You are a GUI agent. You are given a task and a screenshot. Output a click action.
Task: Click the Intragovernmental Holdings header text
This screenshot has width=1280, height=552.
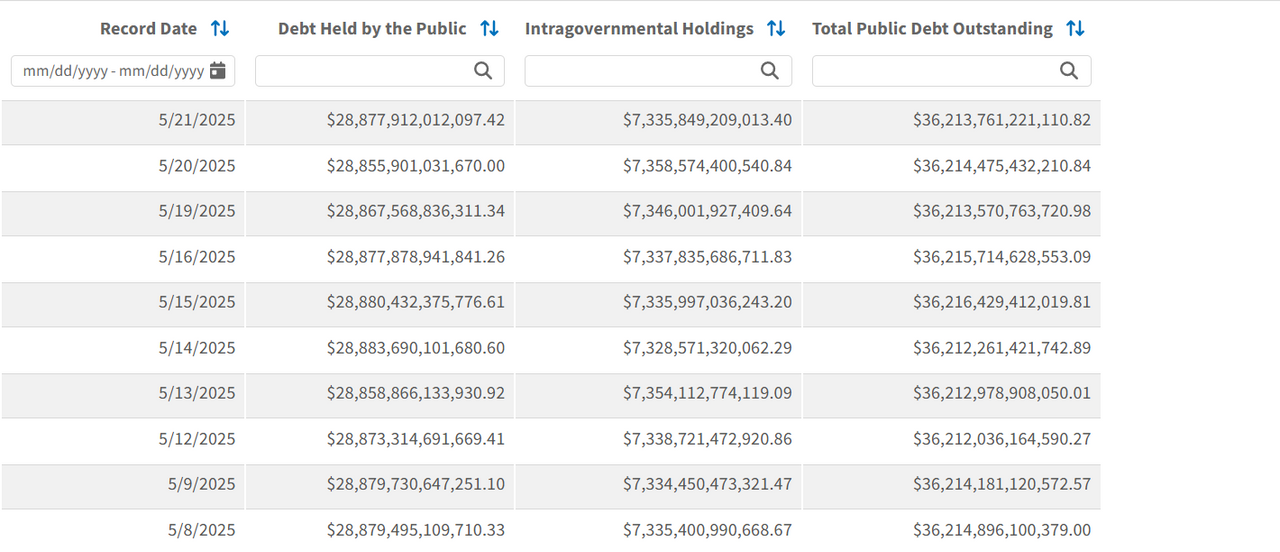[x=639, y=29]
